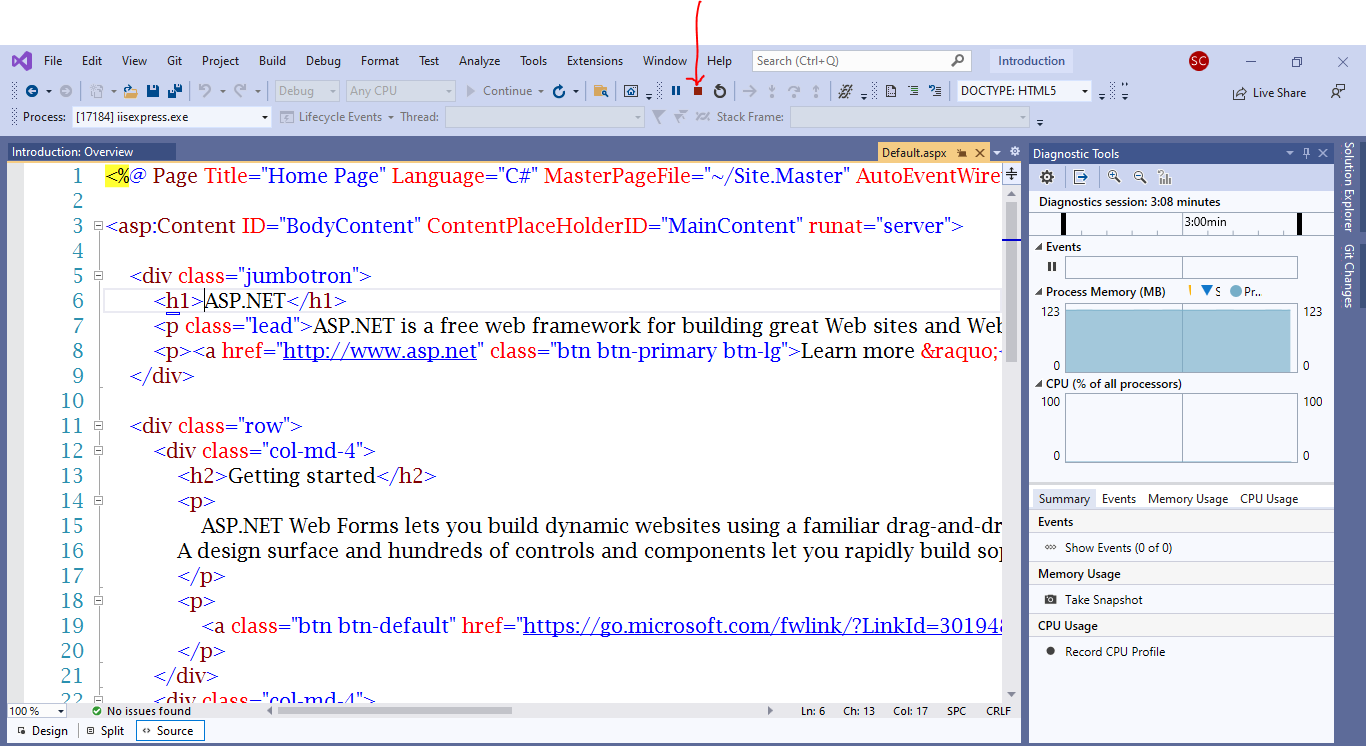
Task: Open the zoom level 100 % dropdown
Action: click(x=61, y=711)
